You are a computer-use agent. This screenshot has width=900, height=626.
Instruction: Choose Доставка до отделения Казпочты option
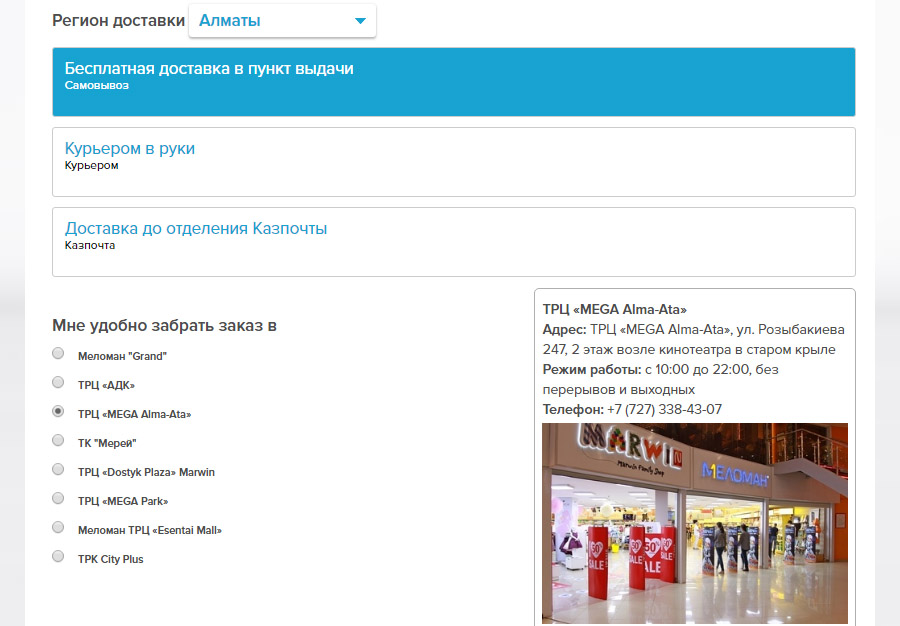tap(453, 242)
